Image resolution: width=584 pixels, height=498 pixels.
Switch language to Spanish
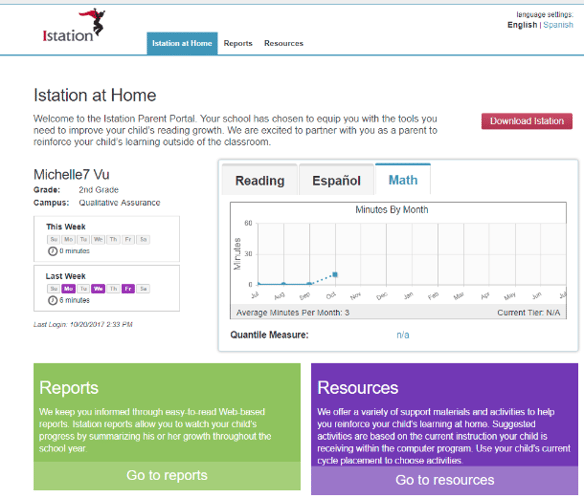[x=558, y=25]
